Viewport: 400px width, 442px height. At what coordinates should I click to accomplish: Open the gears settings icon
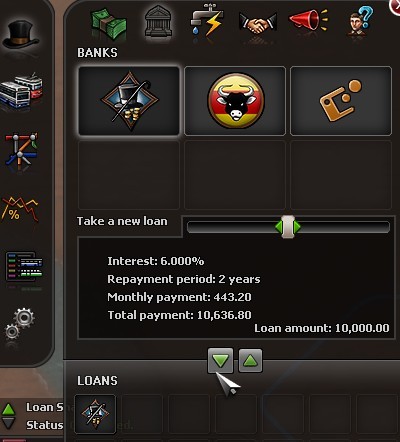click(19, 323)
